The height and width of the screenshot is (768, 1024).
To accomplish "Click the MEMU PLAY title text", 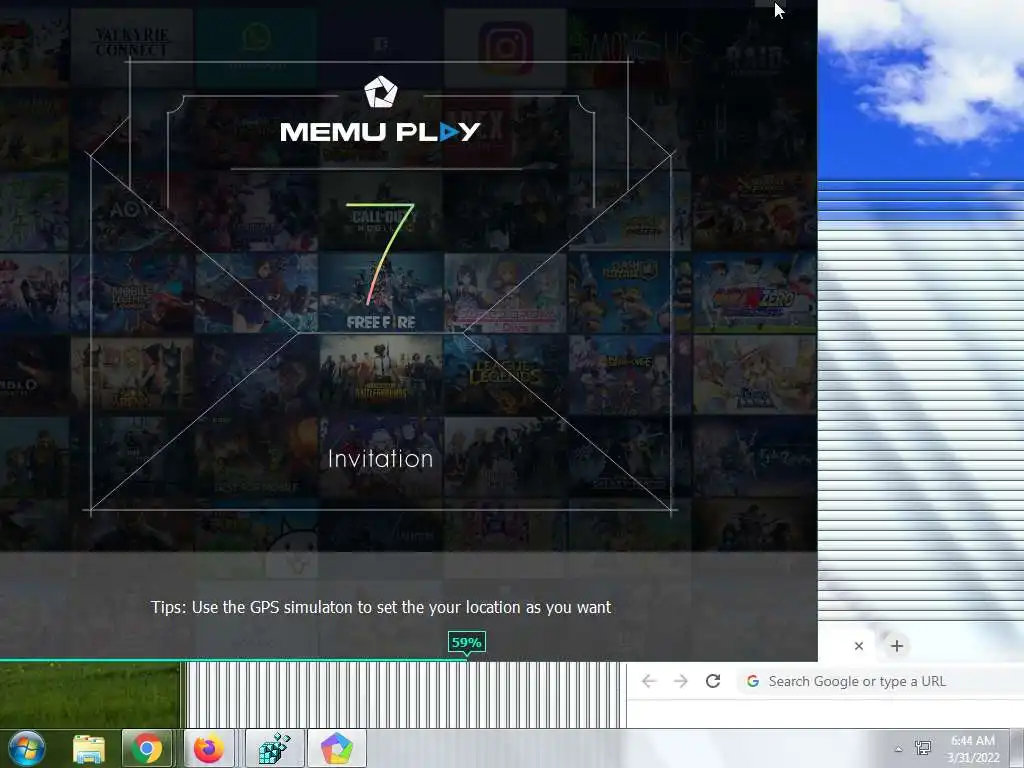I will click(x=380, y=132).
